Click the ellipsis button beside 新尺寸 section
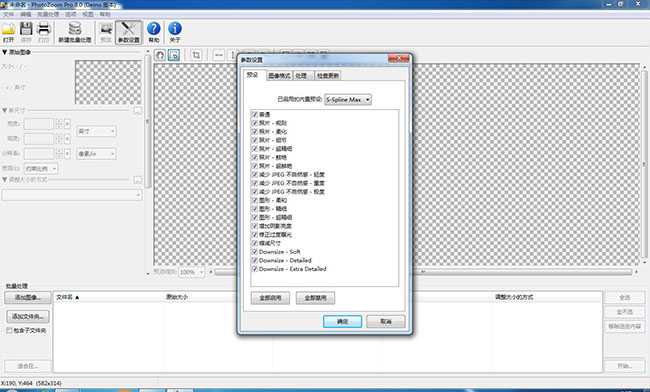Image resolution: width=650 pixels, height=392 pixels. (x=137, y=111)
